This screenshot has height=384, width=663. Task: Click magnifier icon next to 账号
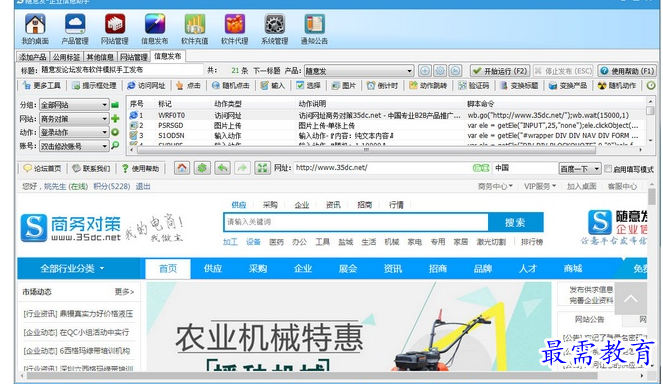click(x=115, y=146)
